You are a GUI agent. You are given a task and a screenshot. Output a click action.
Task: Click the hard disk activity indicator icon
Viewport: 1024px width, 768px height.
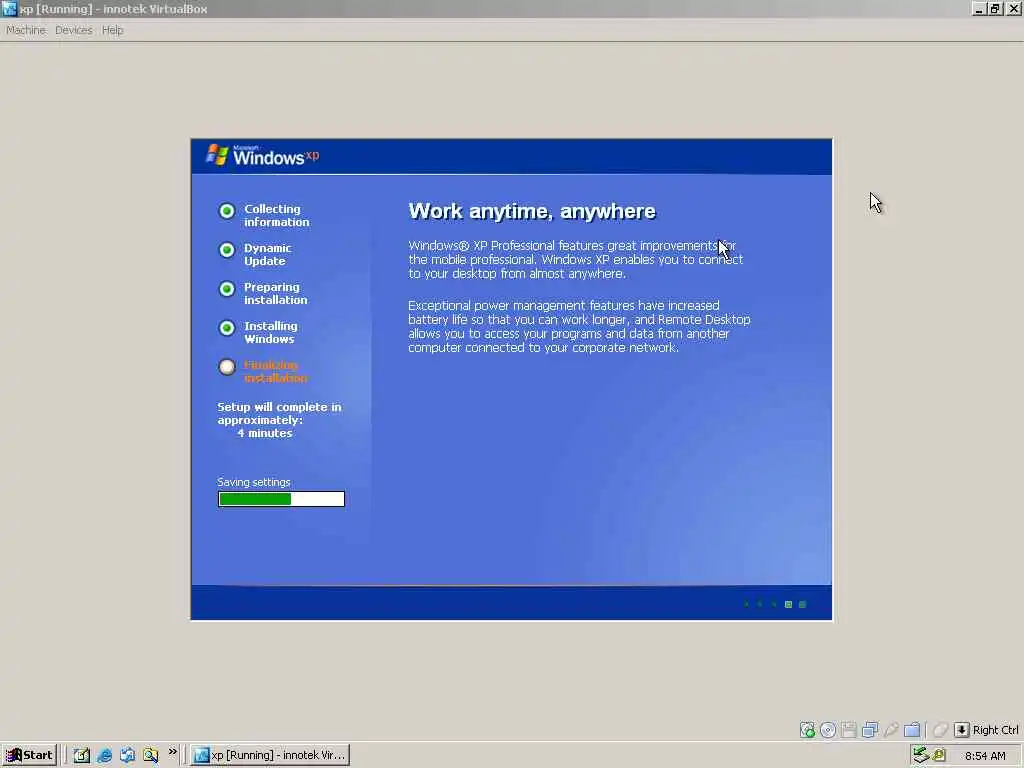(x=807, y=729)
